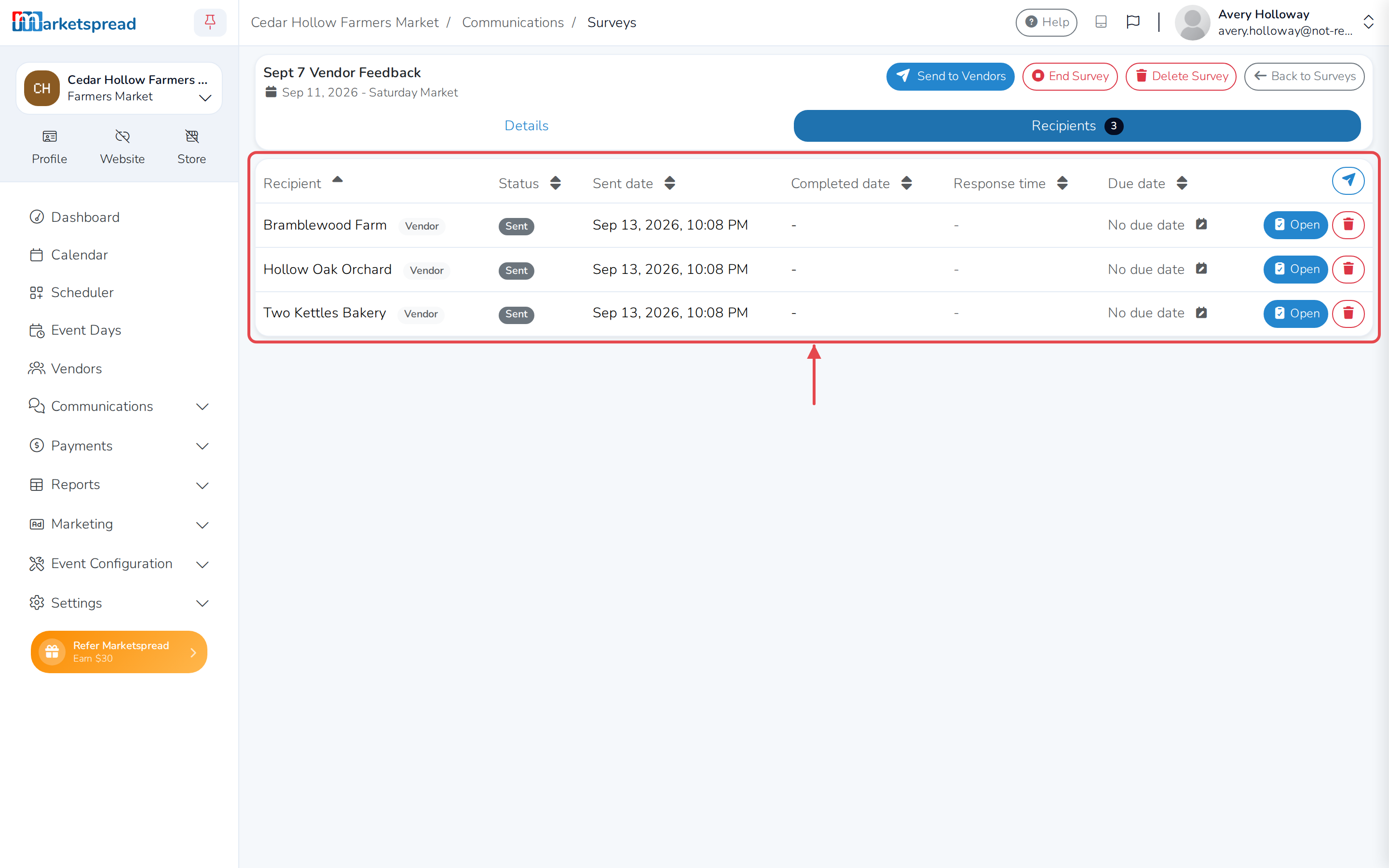Open the Store shortcut
This screenshot has width=1389, height=868.
191,147
